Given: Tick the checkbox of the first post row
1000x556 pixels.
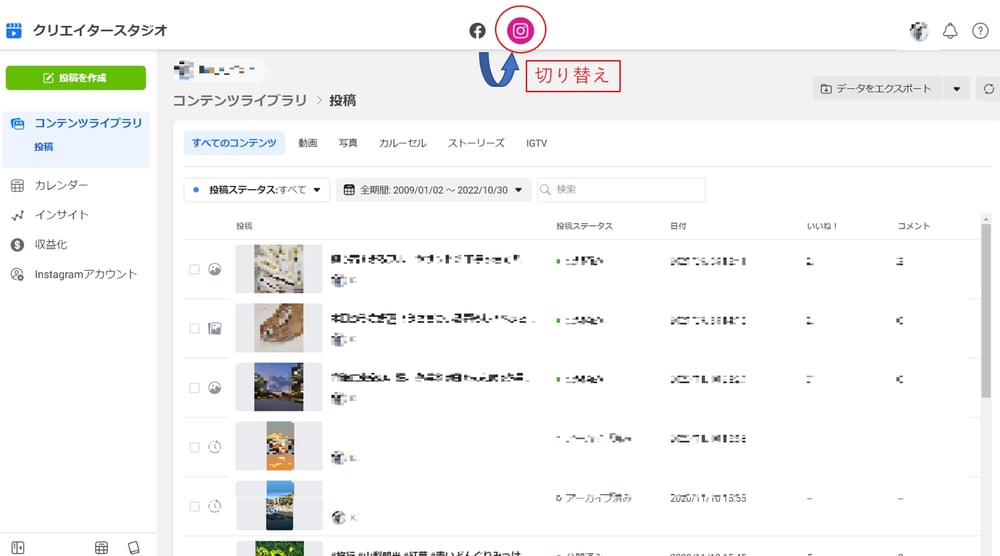Looking at the screenshot, I should coord(195,269).
